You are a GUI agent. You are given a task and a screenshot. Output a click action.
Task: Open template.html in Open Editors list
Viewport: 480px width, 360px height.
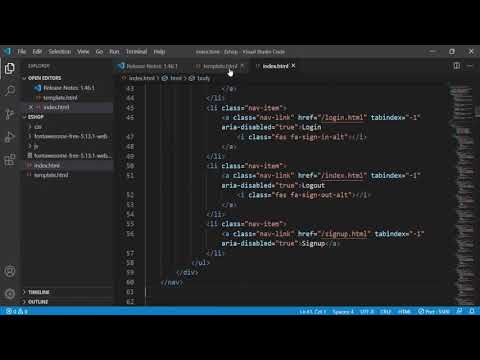(60, 98)
